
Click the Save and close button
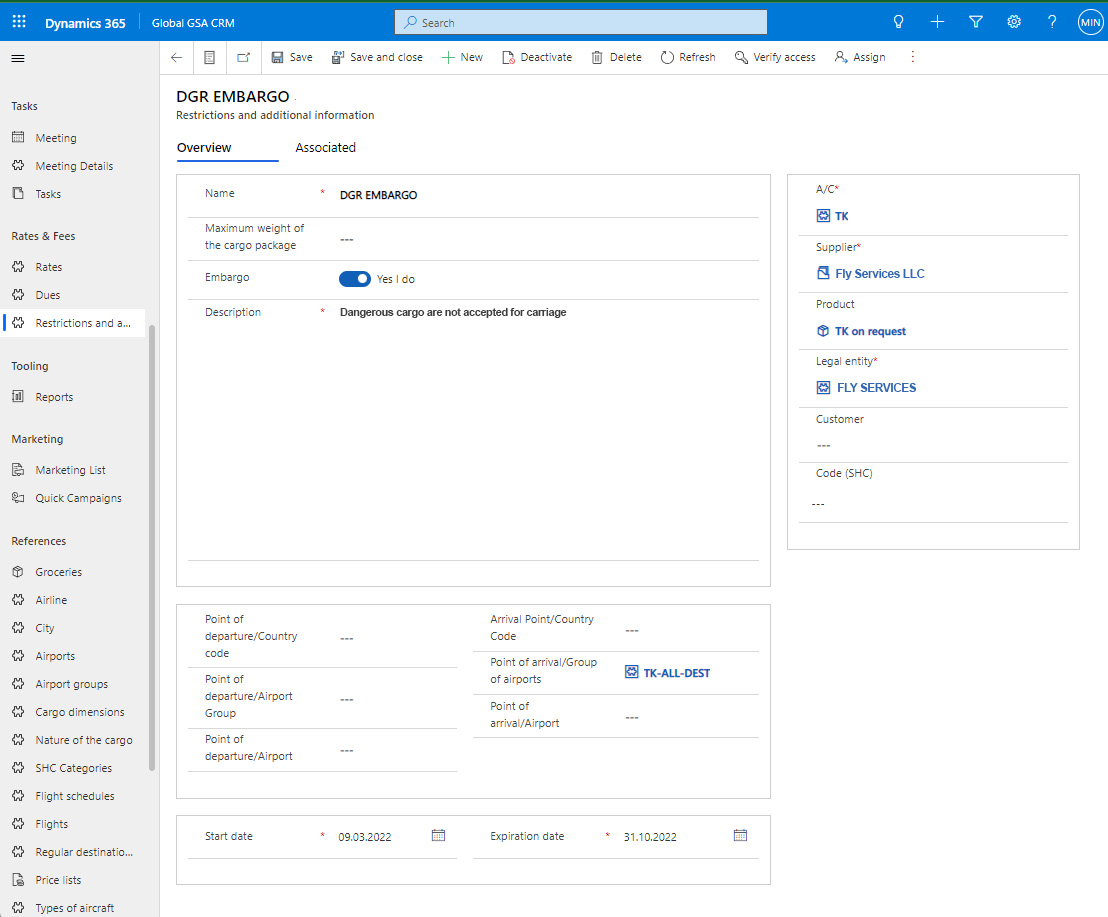point(377,58)
